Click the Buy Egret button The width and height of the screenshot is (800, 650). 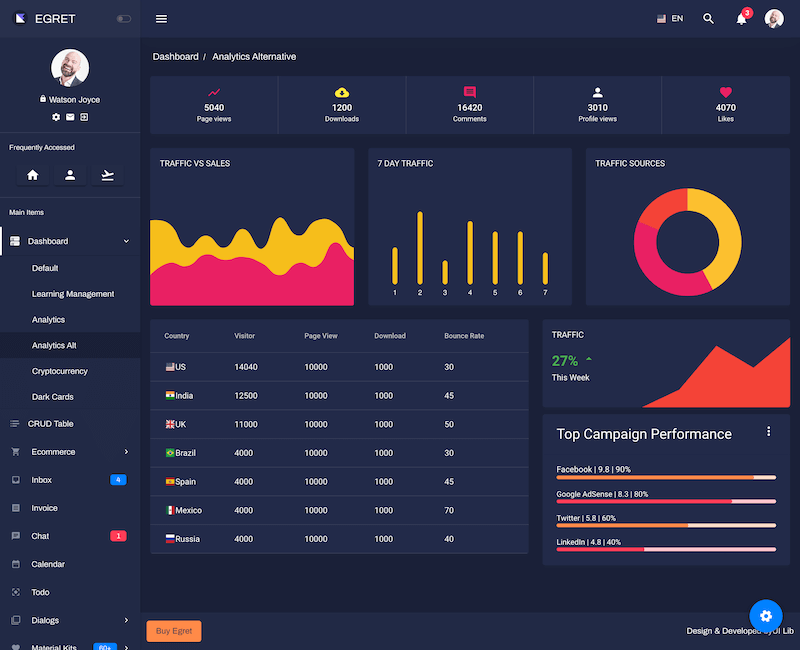point(174,631)
